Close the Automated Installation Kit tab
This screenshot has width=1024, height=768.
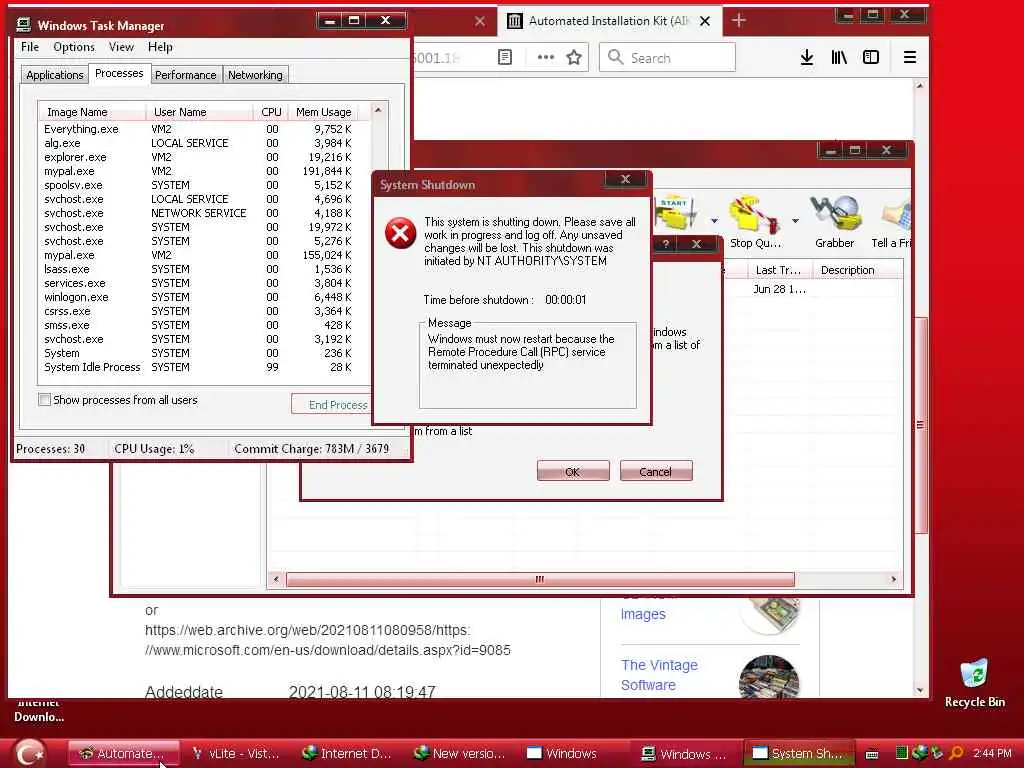(x=705, y=21)
